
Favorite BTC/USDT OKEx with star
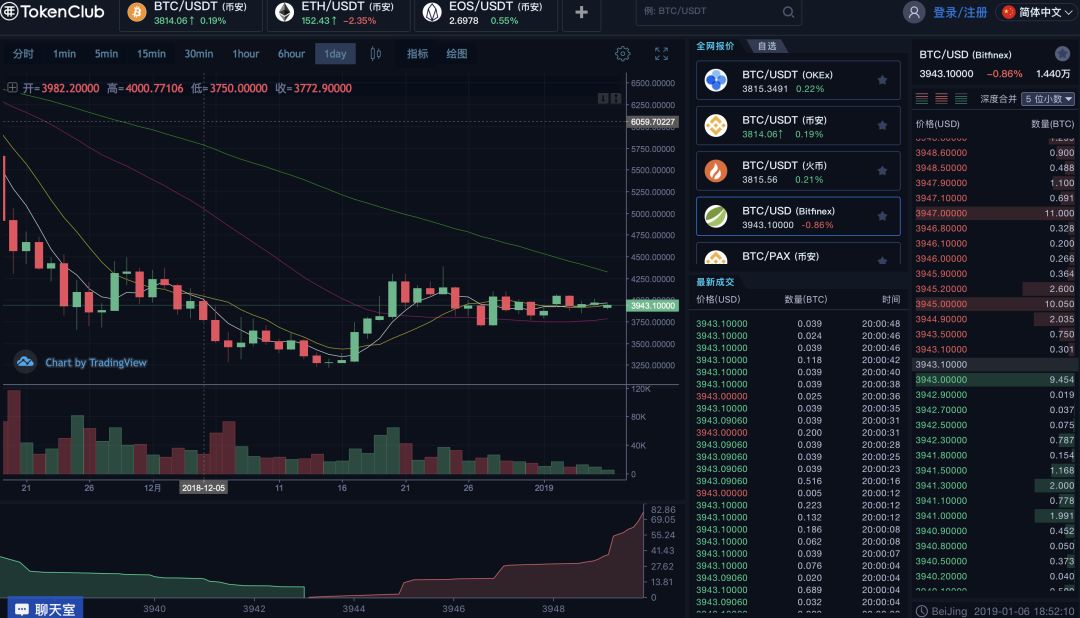point(882,80)
